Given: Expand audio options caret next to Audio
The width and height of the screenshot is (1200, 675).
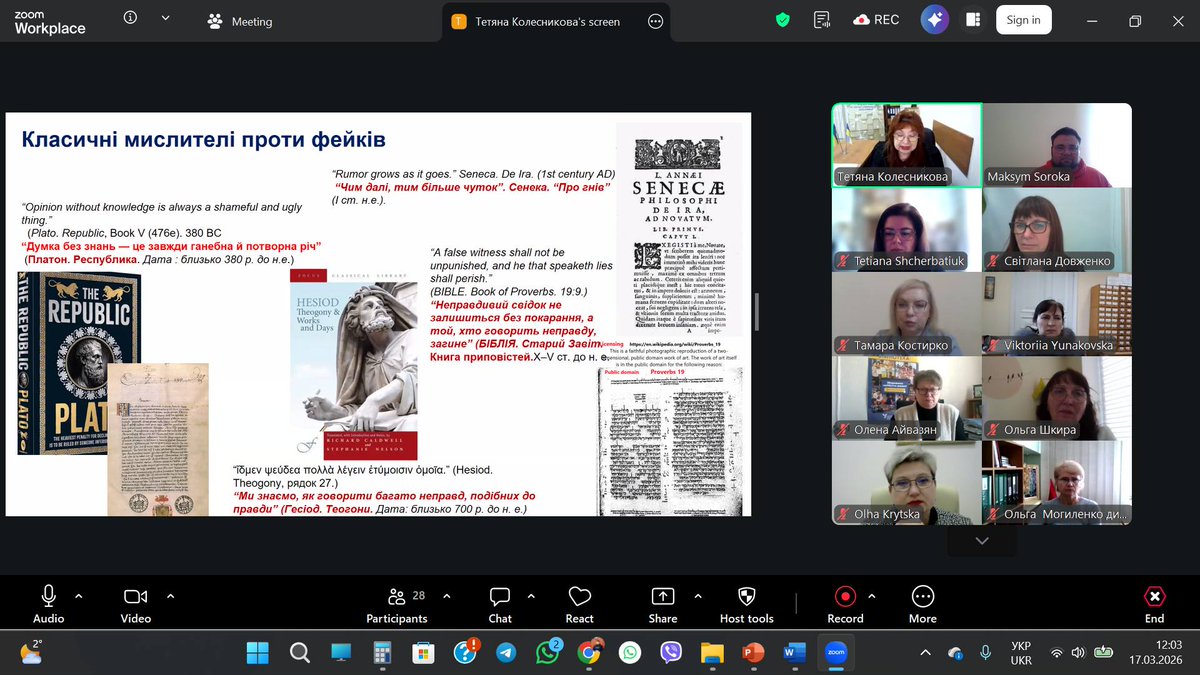Looking at the screenshot, I should click(x=79, y=596).
